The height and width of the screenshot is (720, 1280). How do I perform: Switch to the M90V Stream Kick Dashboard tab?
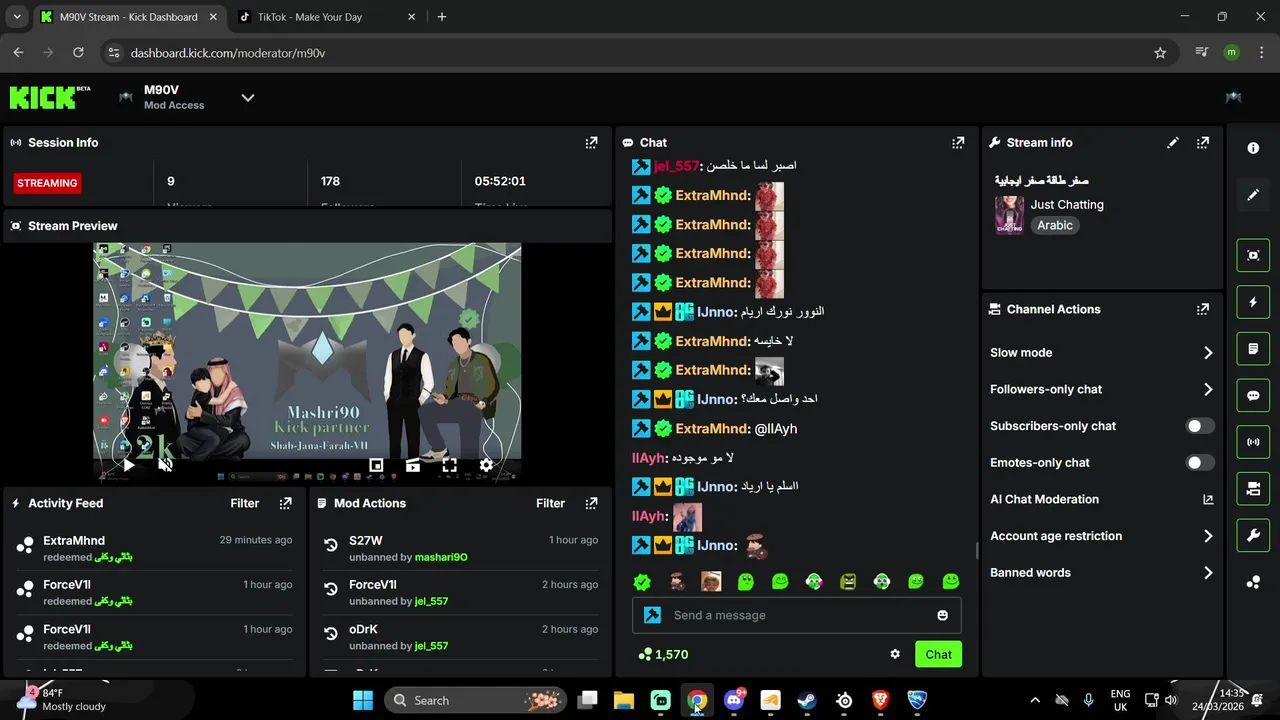130,17
